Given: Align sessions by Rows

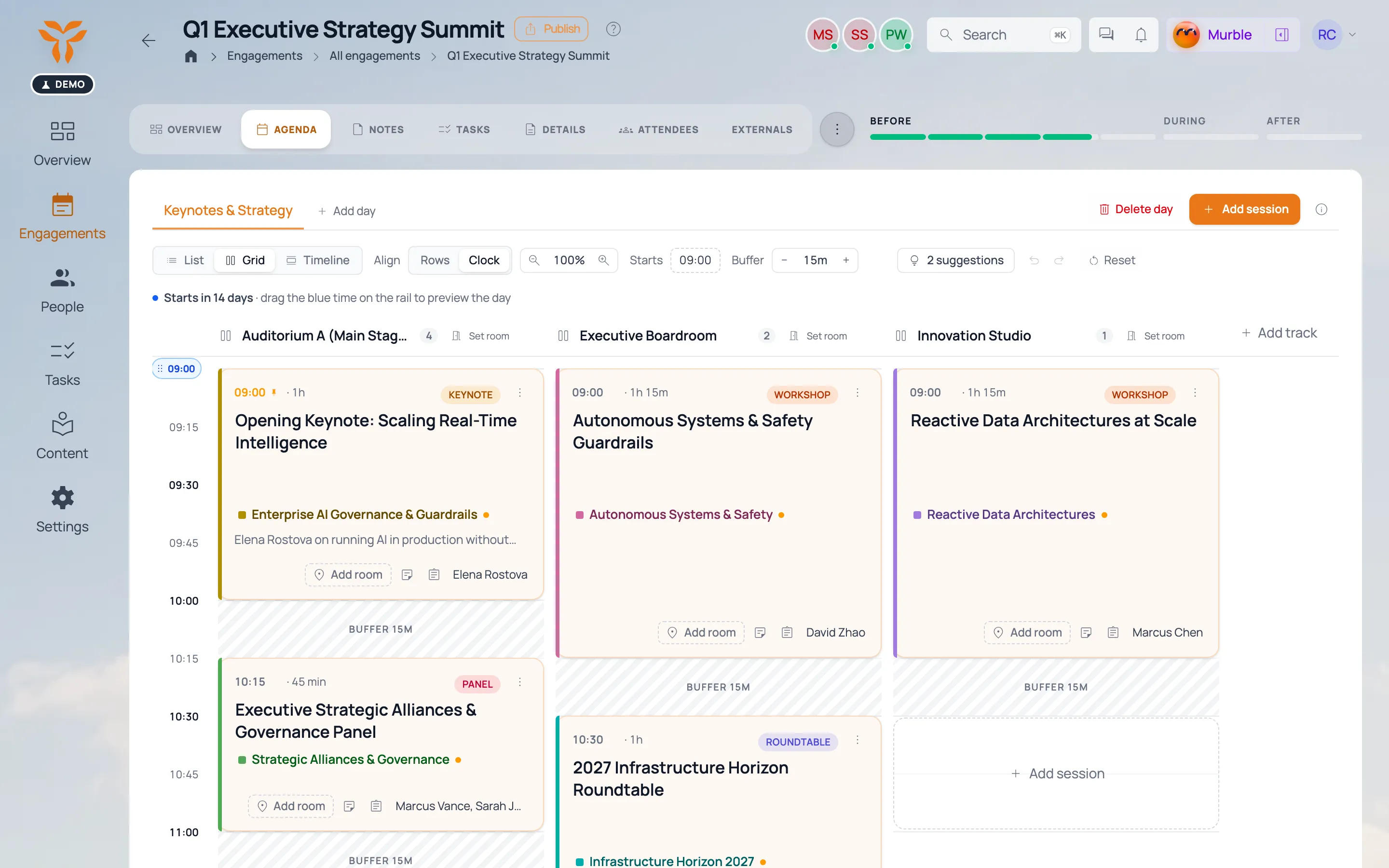Looking at the screenshot, I should 435,260.
